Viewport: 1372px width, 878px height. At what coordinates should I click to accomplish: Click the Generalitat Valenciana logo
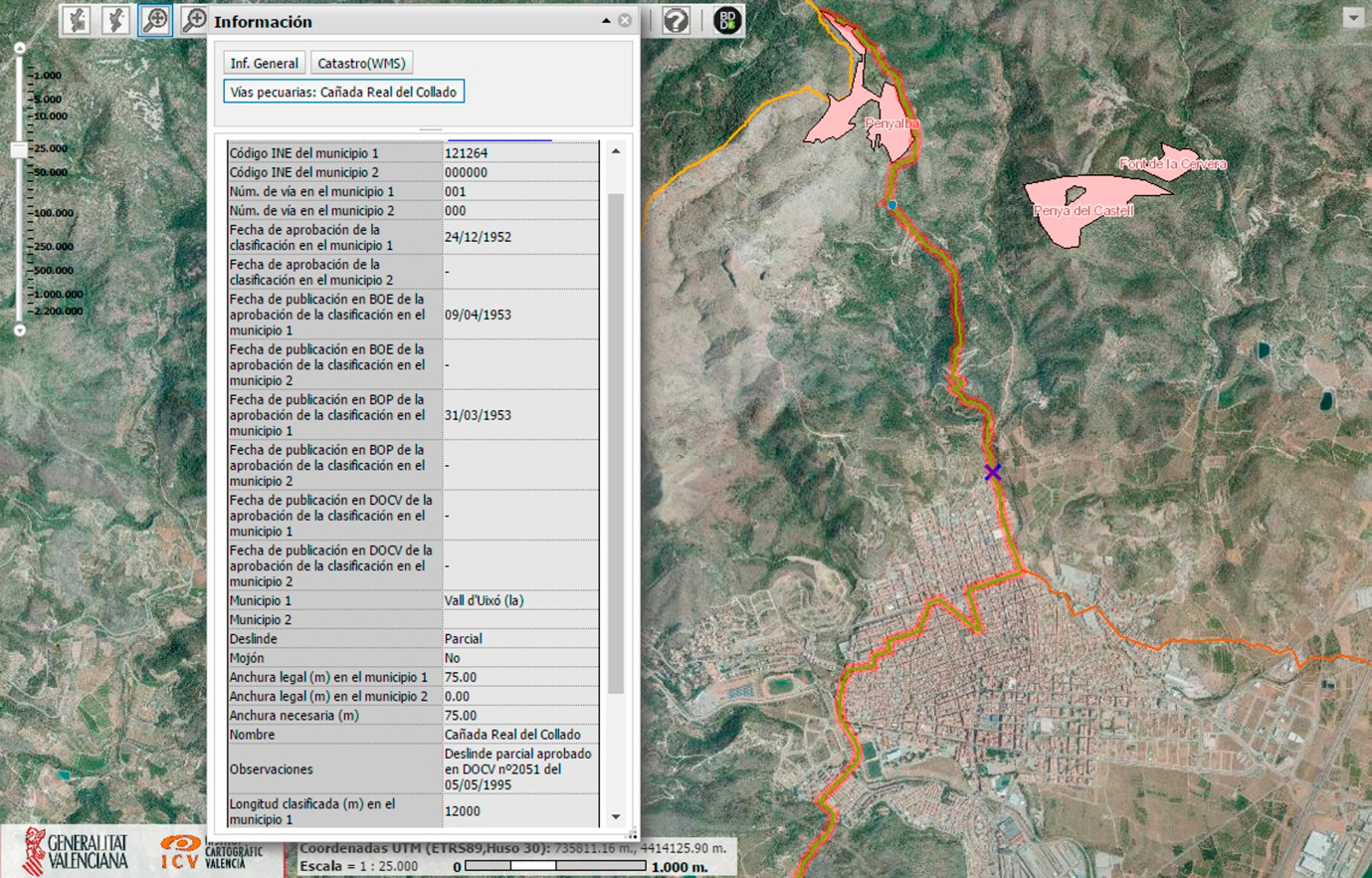[x=76, y=851]
